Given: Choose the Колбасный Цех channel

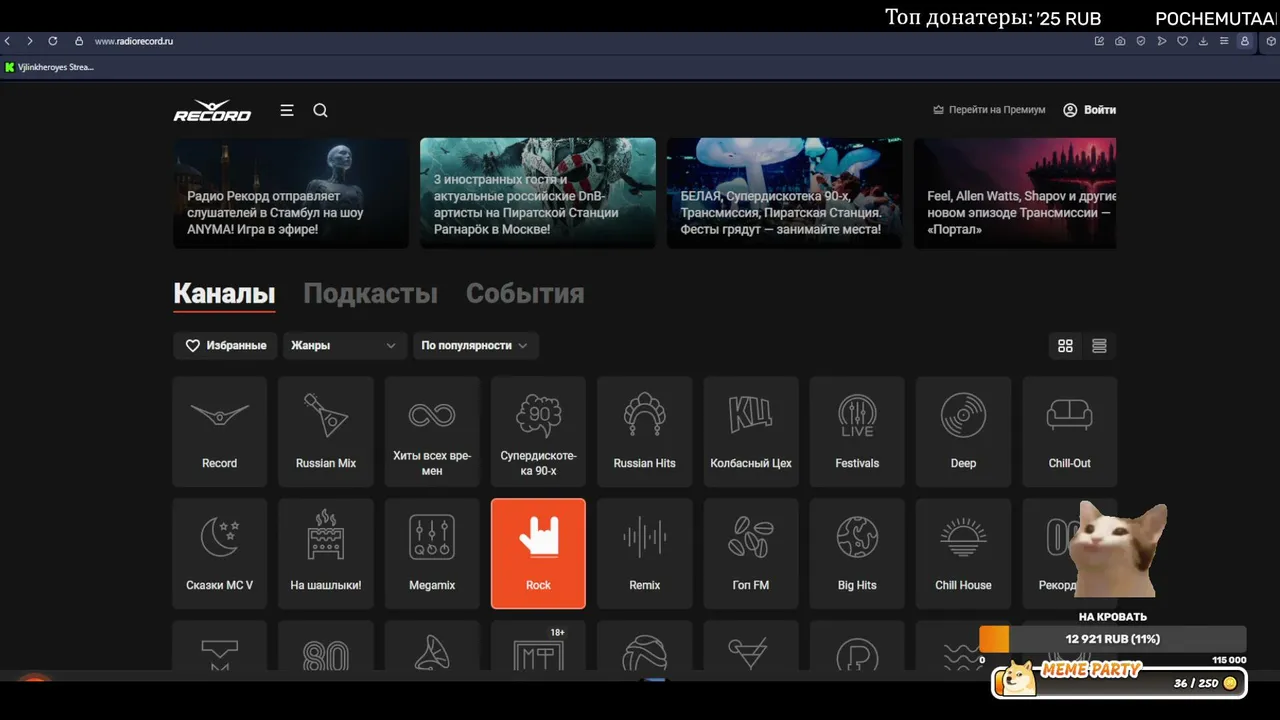Looking at the screenshot, I should click(751, 431).
